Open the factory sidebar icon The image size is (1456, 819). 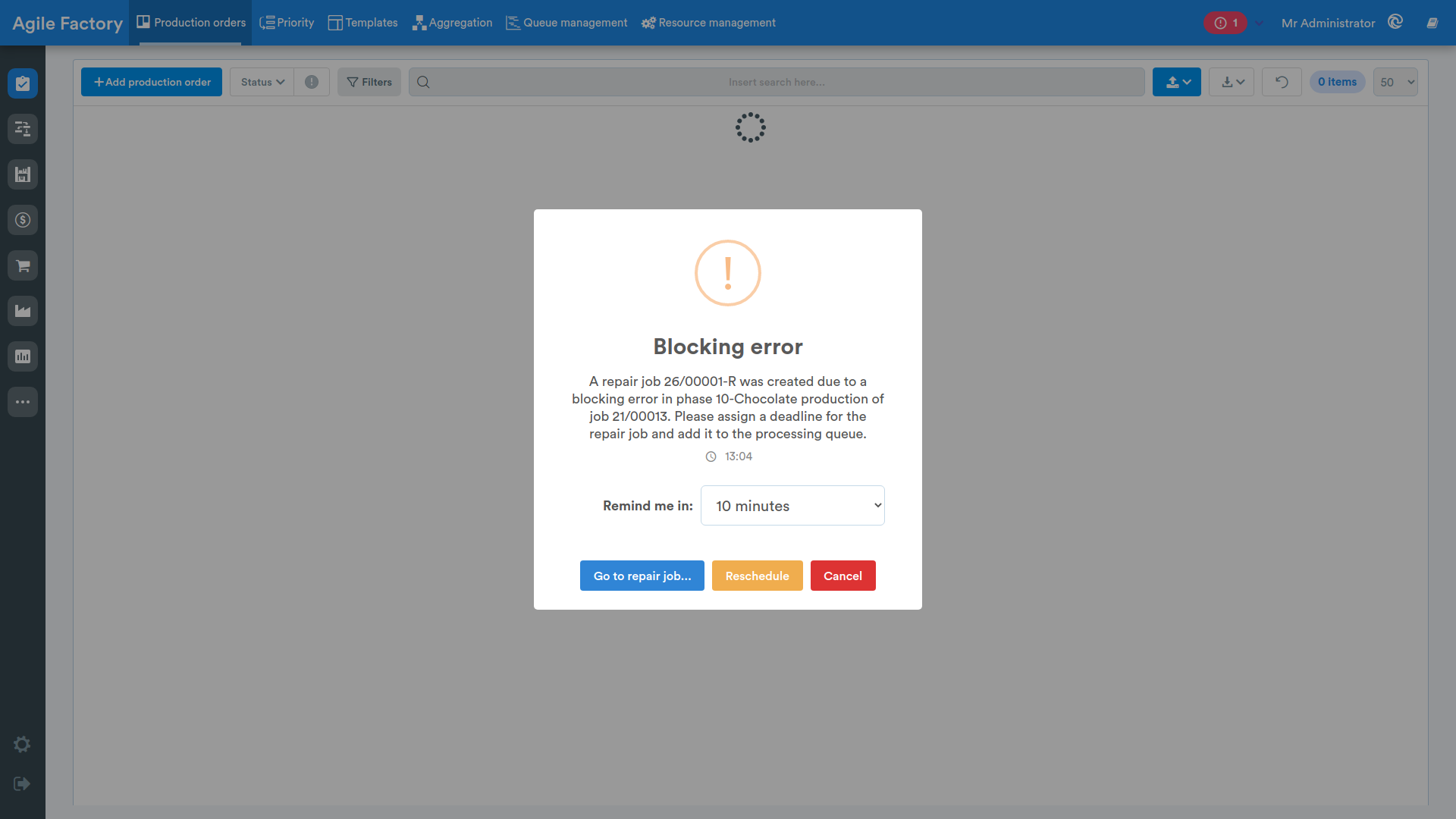click(23, 311)
